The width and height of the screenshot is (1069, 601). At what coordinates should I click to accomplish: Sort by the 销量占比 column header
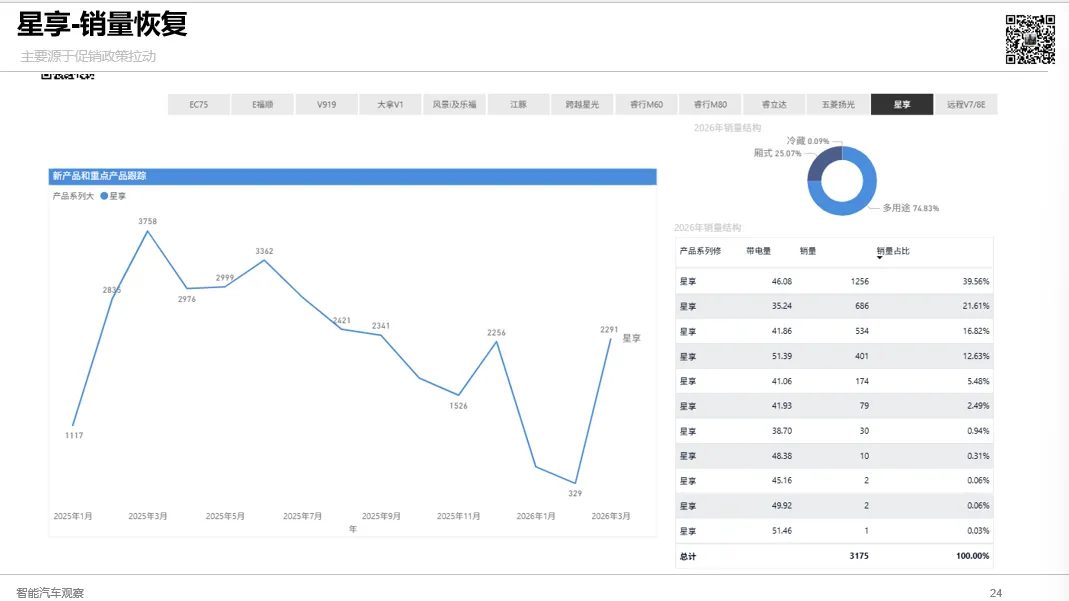click(x=893, y=251)
